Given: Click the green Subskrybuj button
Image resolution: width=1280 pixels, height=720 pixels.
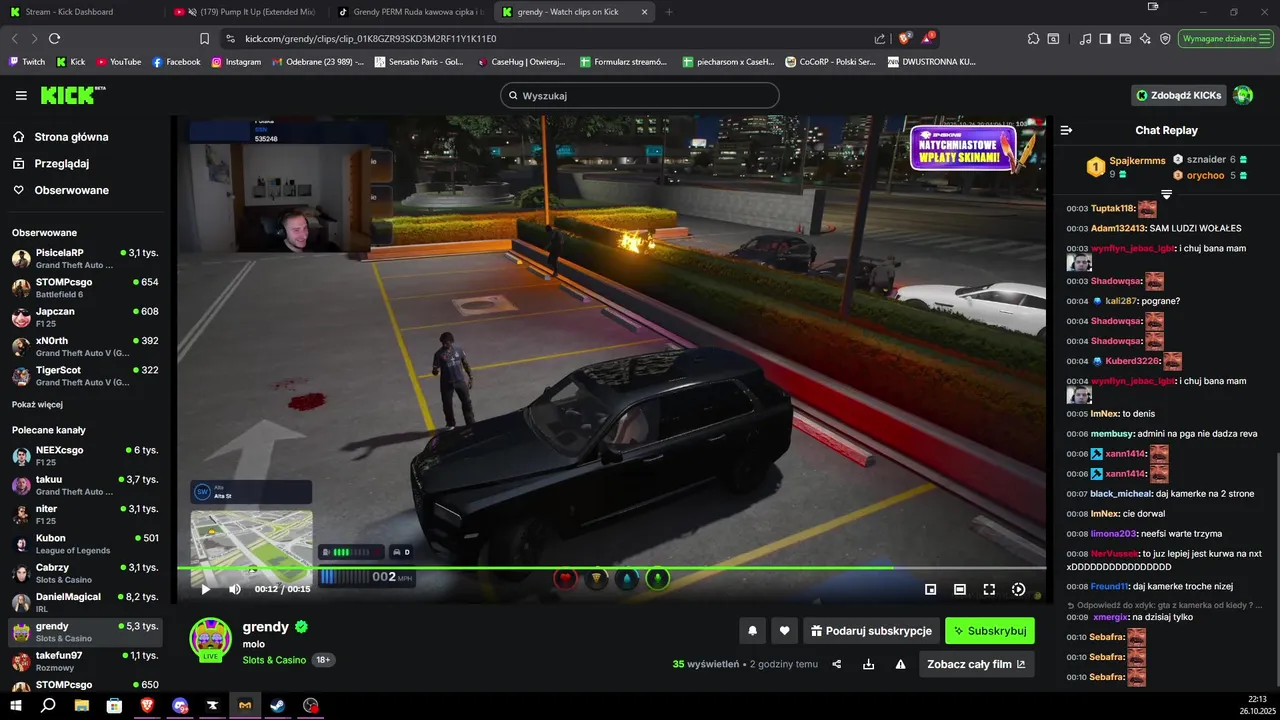Looking at the screenshot, I should tap(990, 631).
